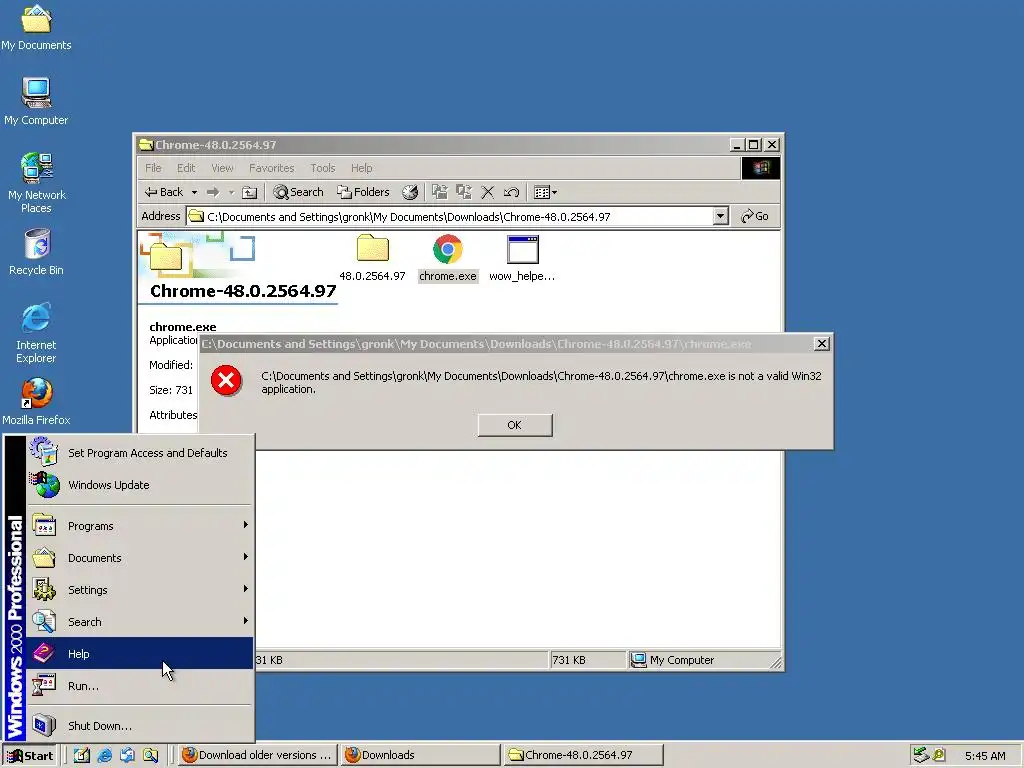The image size is (1024, 768).
Task: Open Run... from the Start menu
Action: tap(140, 686)
